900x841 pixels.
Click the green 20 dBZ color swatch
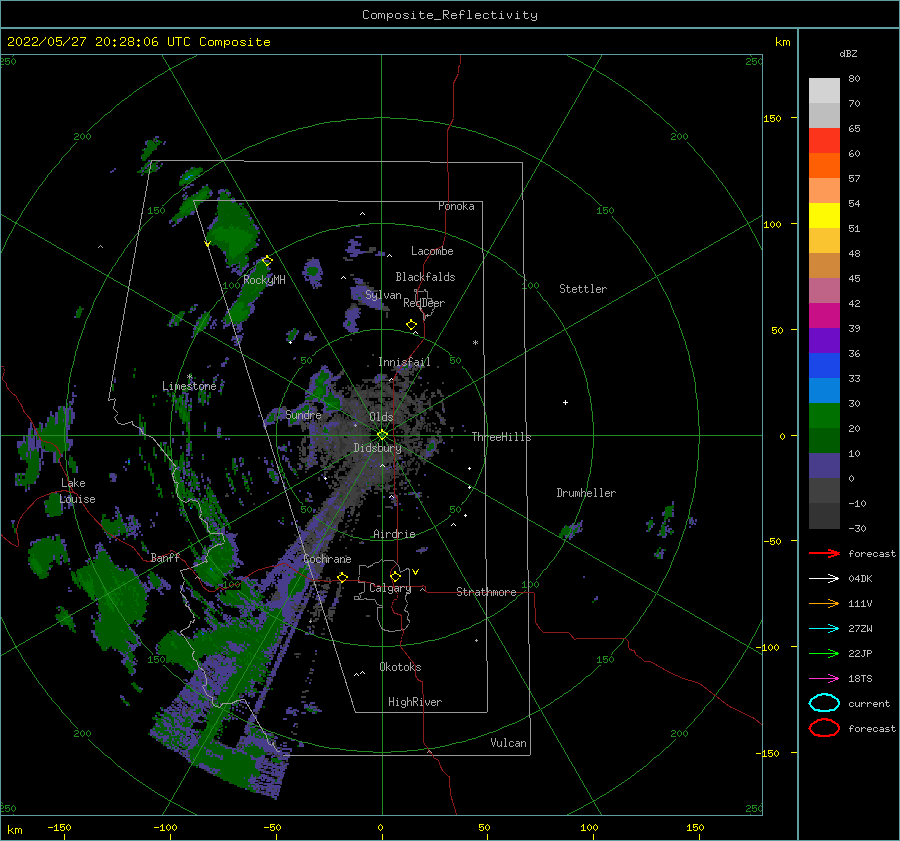click(824, 416)
